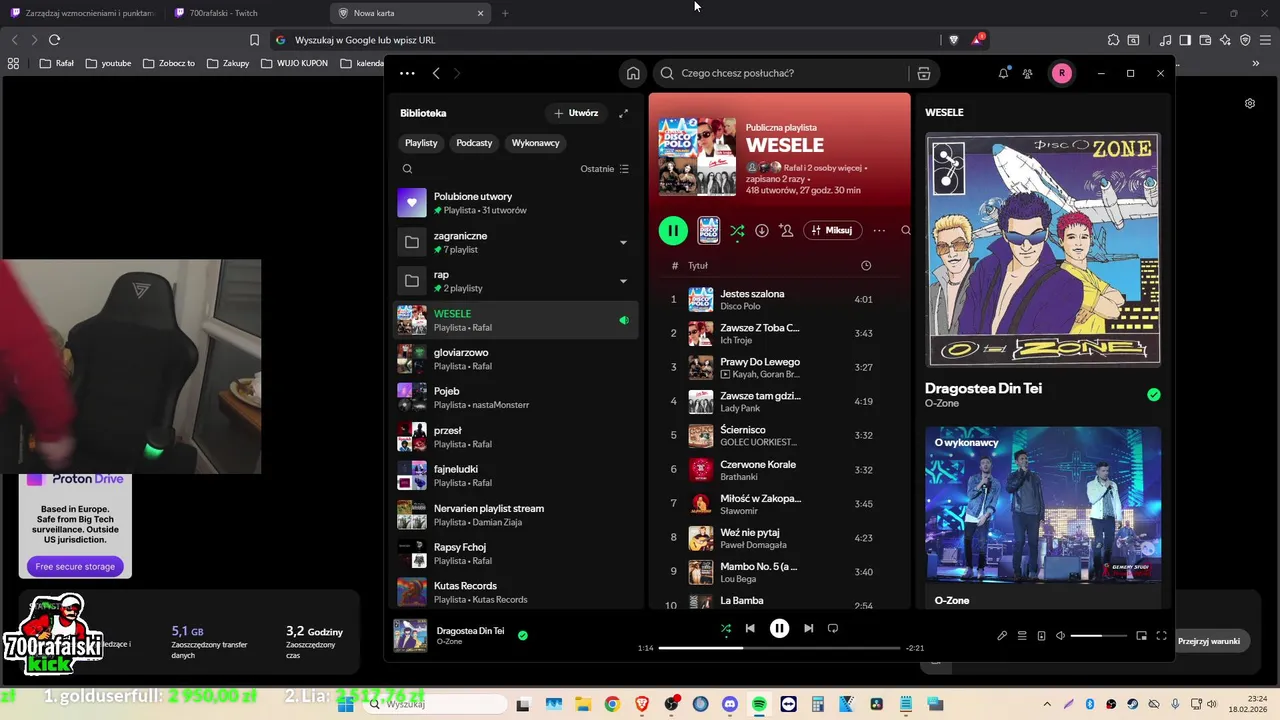Toggle shuffle in WESELE playlist header

coord(737,230)
